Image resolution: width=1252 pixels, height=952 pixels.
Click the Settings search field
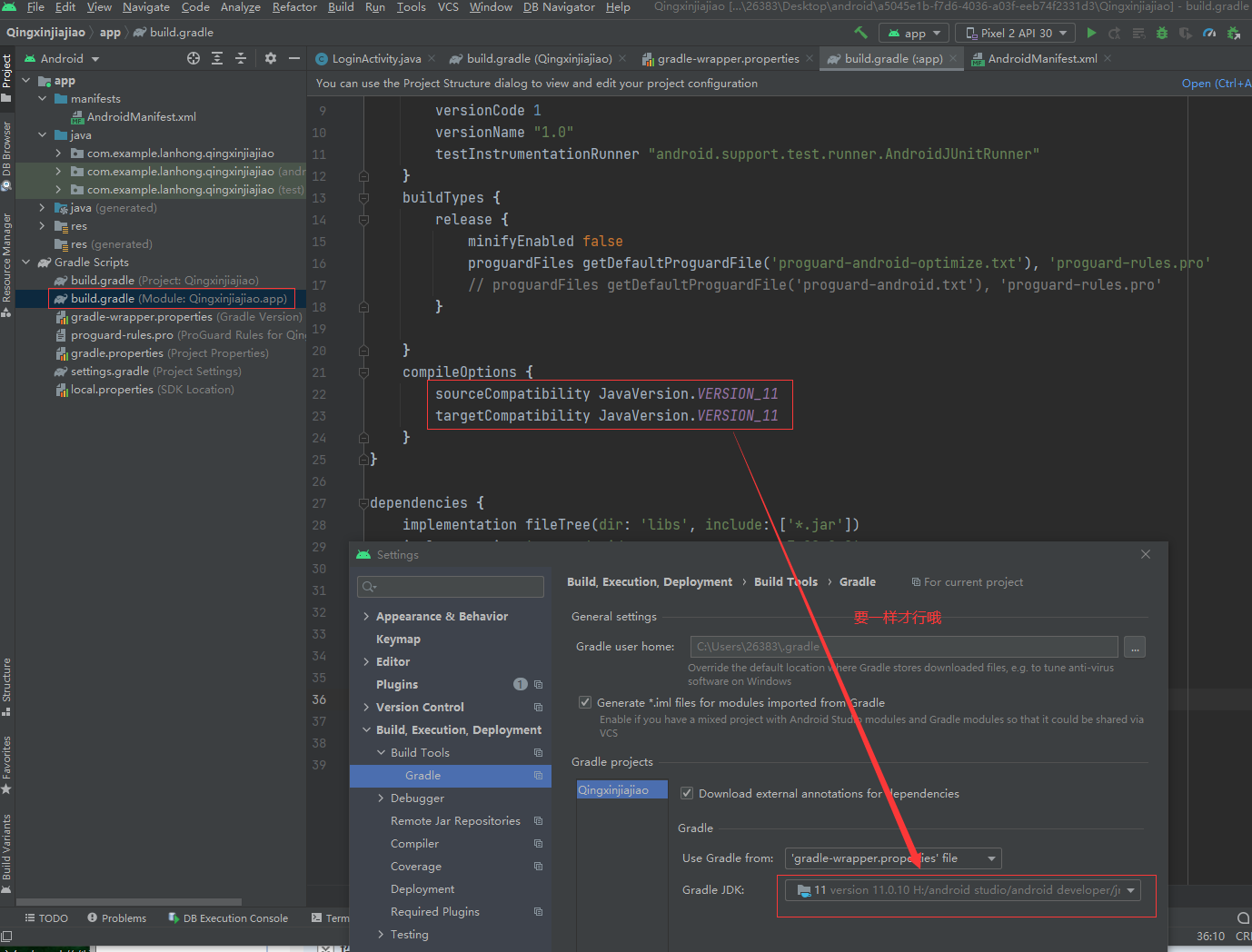[452, 587]
